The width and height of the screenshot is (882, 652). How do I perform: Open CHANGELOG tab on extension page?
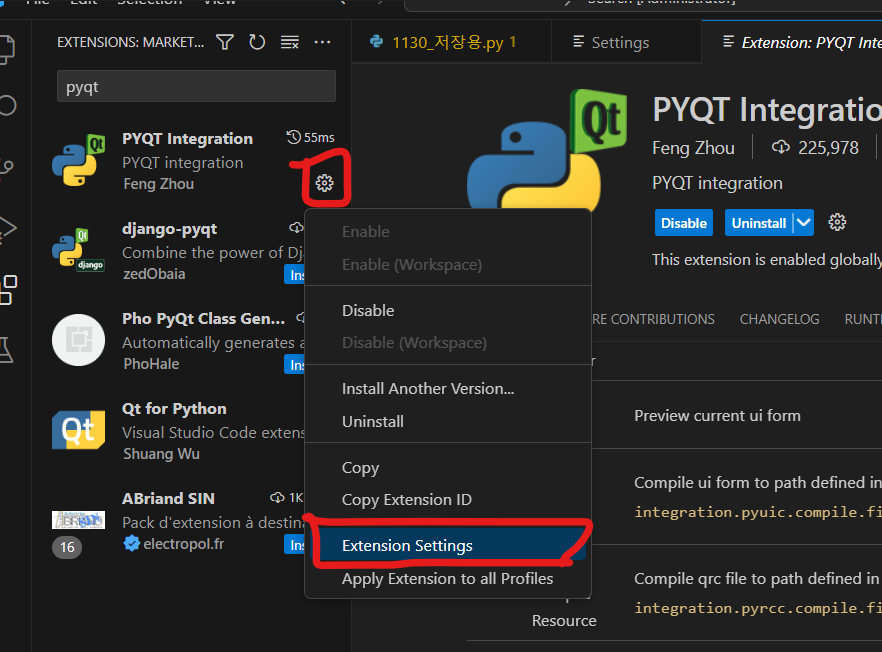click(779, 319)
